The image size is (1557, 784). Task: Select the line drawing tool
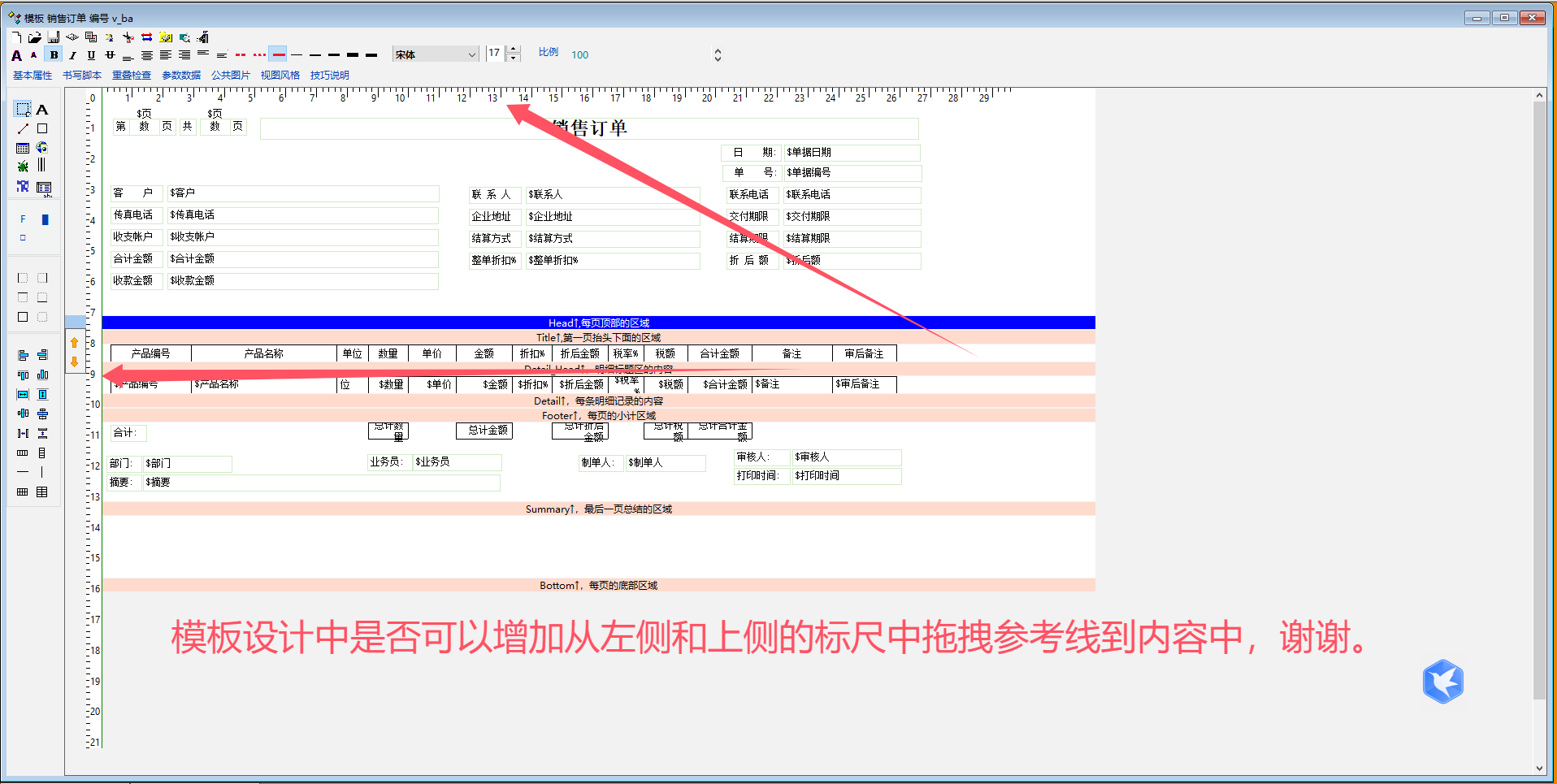point(23,129)
